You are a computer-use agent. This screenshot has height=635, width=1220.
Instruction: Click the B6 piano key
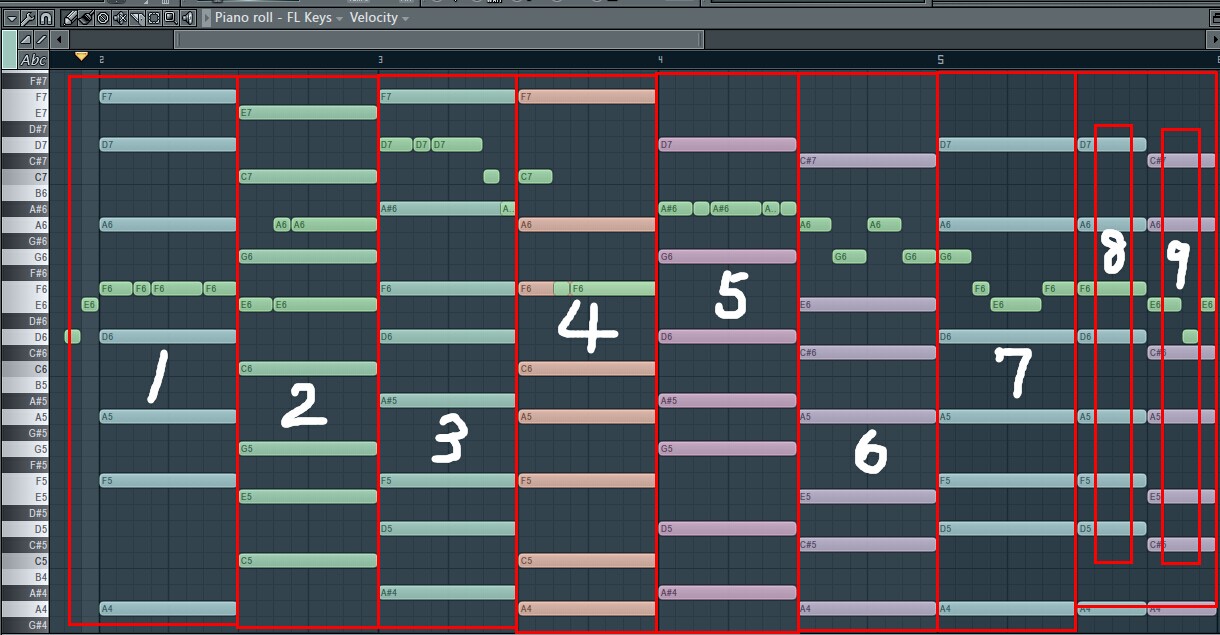[x=25, y=193]
